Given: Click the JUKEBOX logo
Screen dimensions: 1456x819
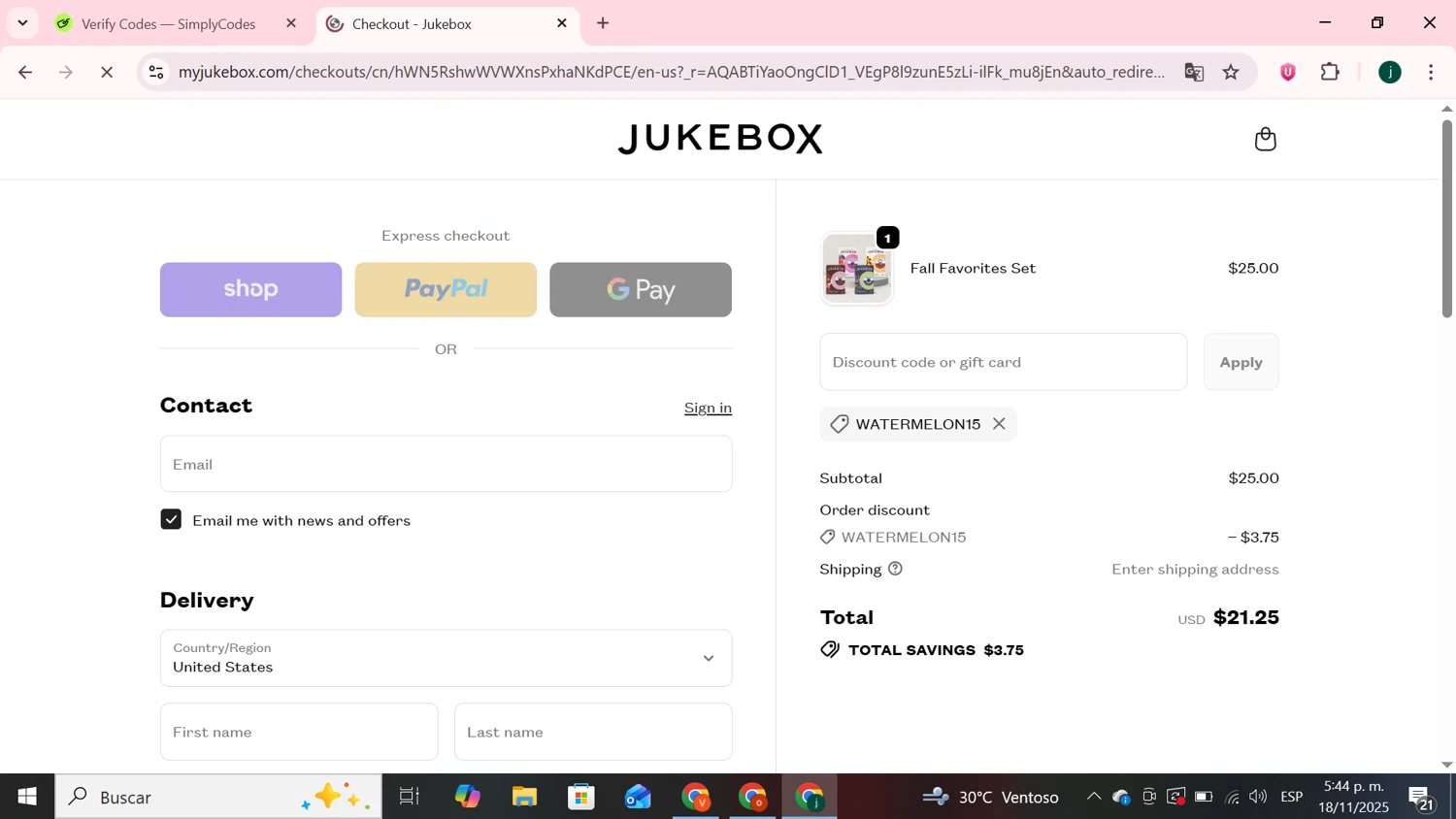Looking at the screenshot, I should (x=720, y=139).
